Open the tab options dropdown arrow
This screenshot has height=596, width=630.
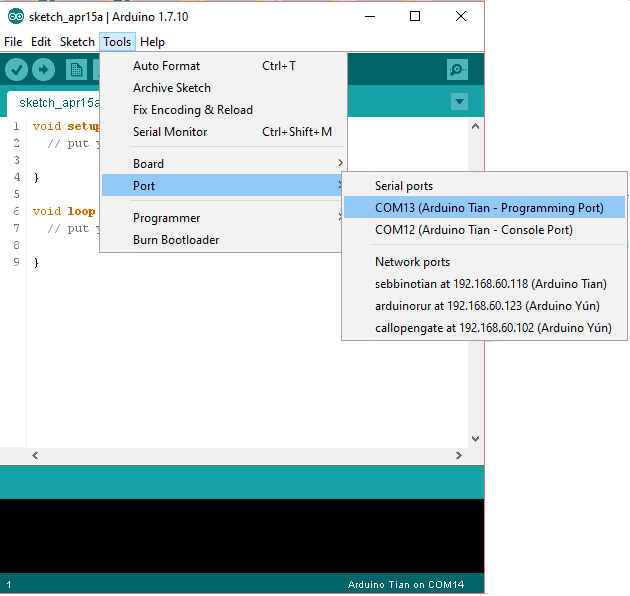point(459,101)
